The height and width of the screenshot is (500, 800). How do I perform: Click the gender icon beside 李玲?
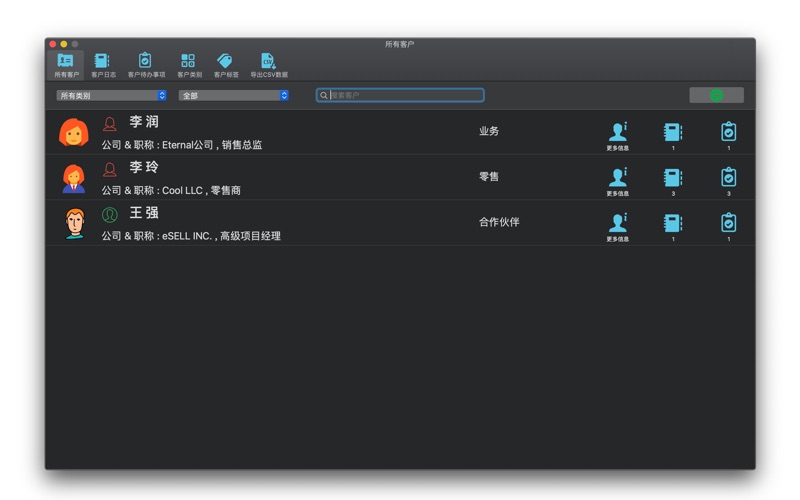pos(110,169)
